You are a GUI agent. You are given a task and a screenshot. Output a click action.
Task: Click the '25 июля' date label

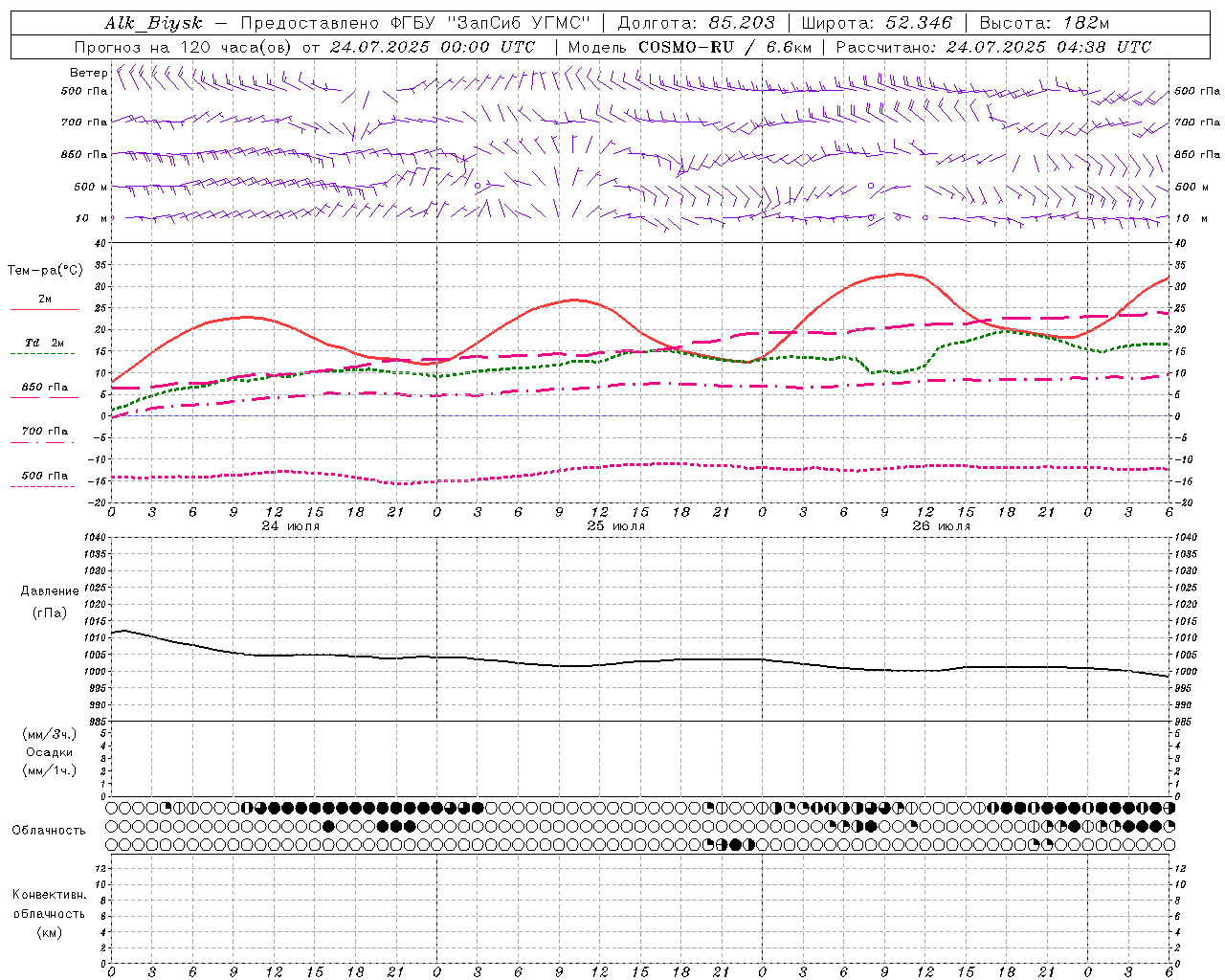click(615, 525)
